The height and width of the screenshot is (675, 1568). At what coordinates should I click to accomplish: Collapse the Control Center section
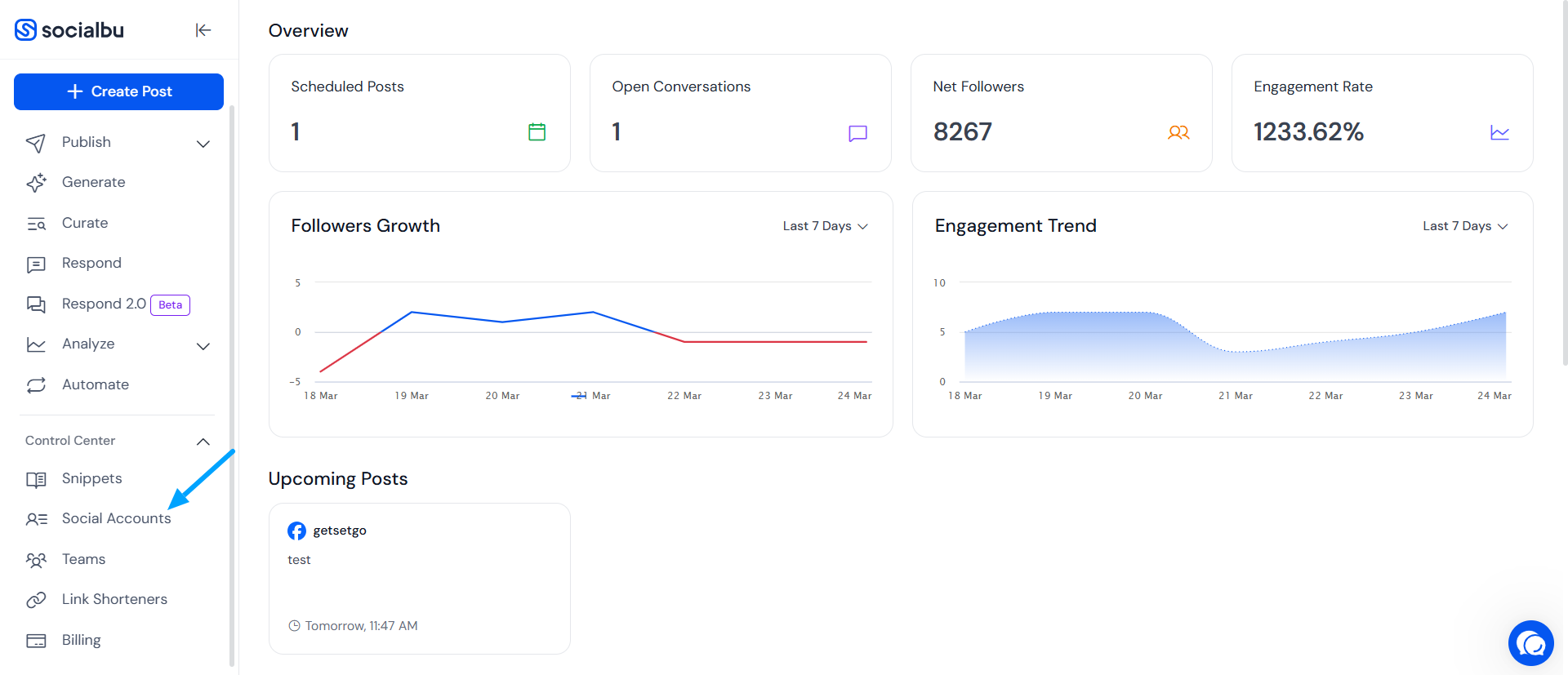pos(203,442)
